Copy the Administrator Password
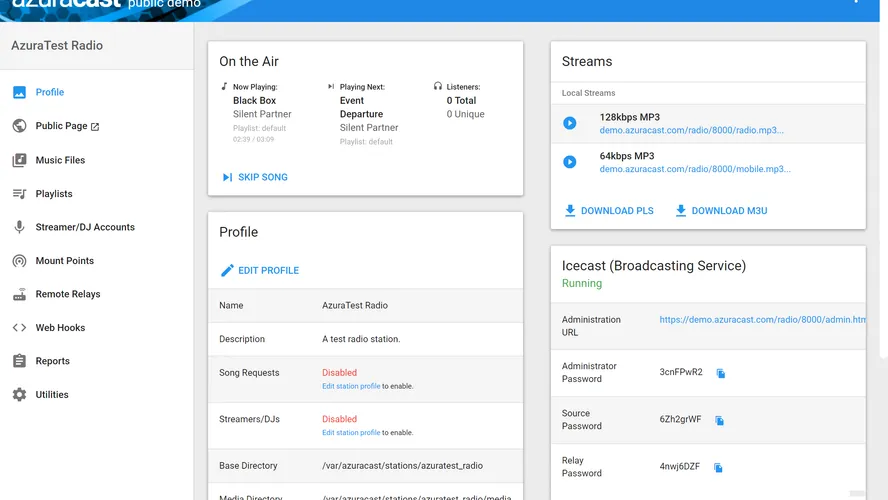 click(x=720, y=373)
